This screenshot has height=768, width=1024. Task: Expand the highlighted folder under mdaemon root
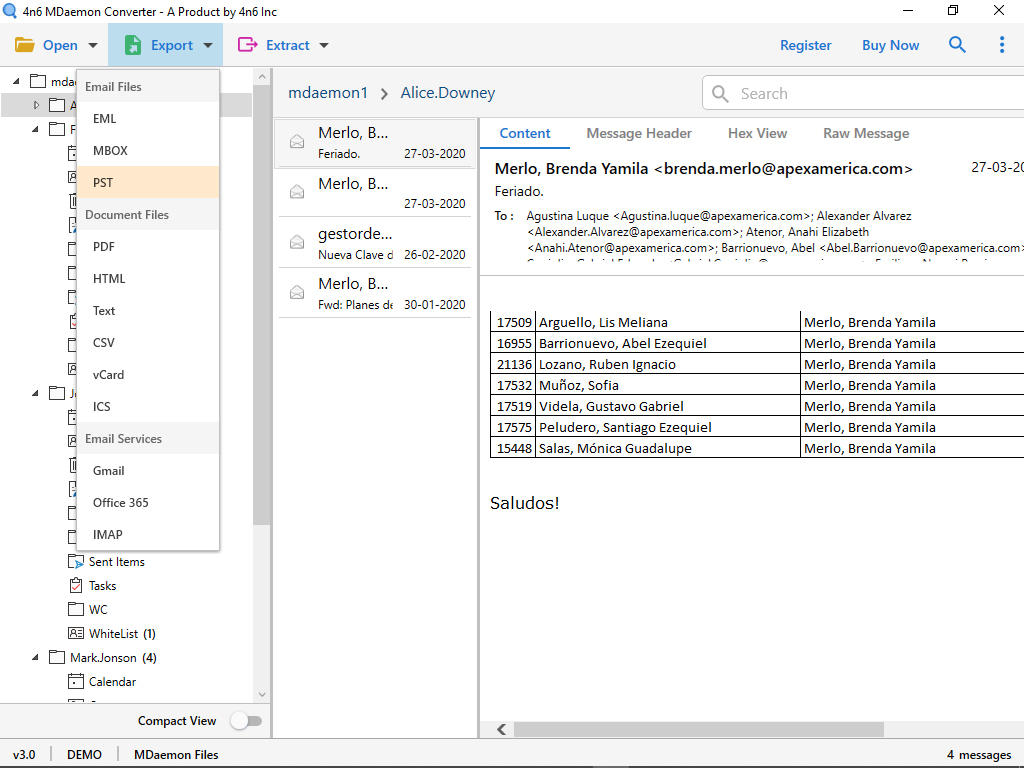coord(36,104)
